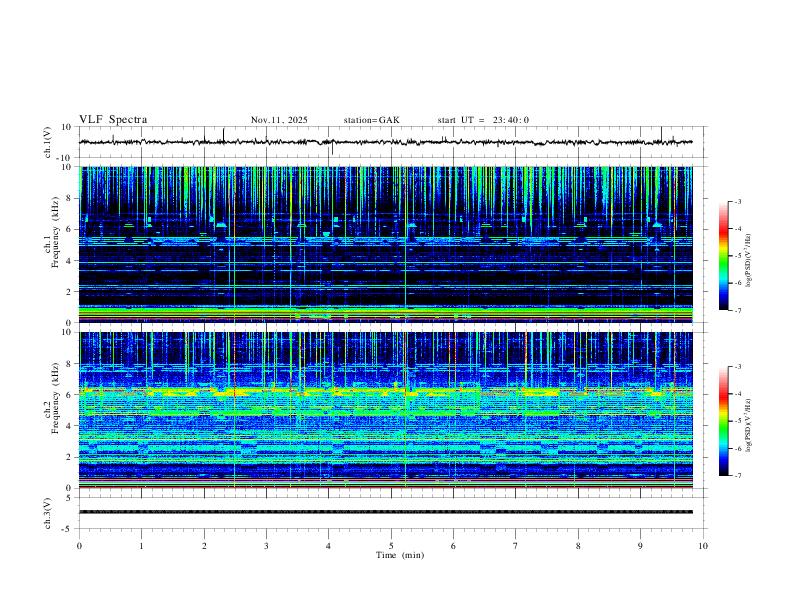Screen dimensions: 792x612
Task: Click the "-5" tick on ch.3 voltage axis
Action: coord(67,529)
